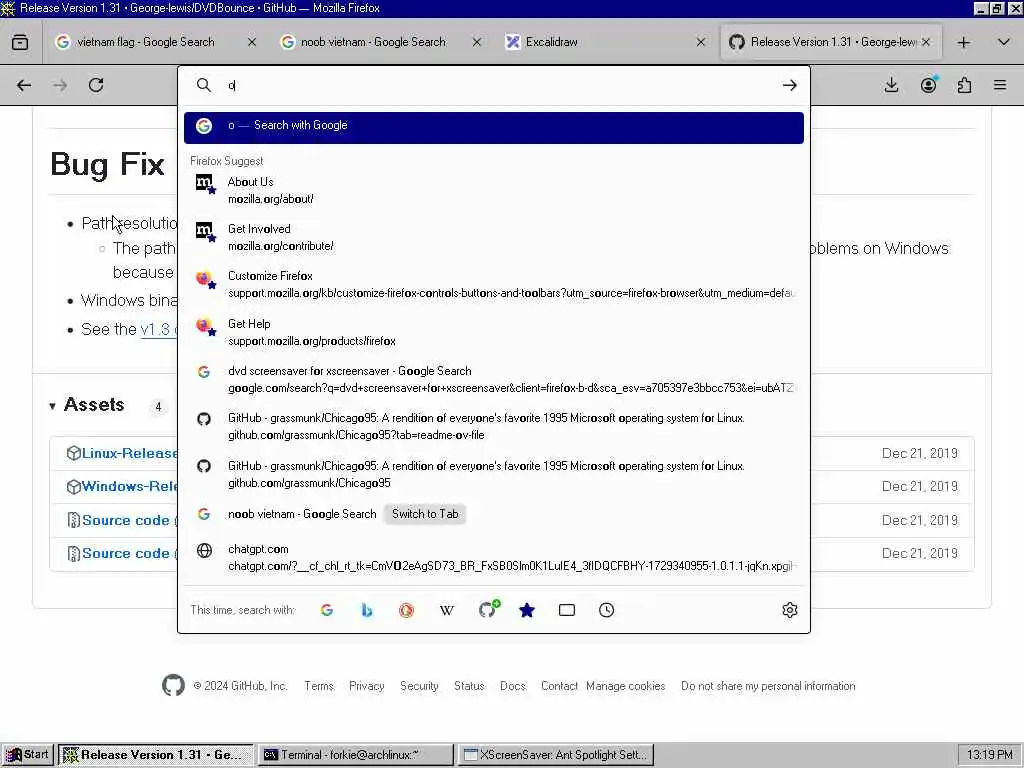Click the Firefox taskbar button

pos(155,754)
